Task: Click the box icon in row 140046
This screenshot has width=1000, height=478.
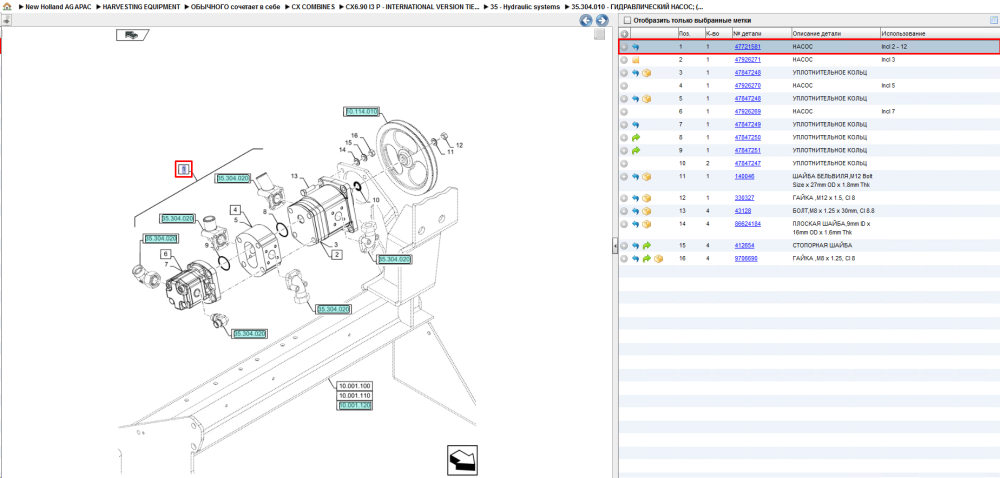Action: coord(647,177)
